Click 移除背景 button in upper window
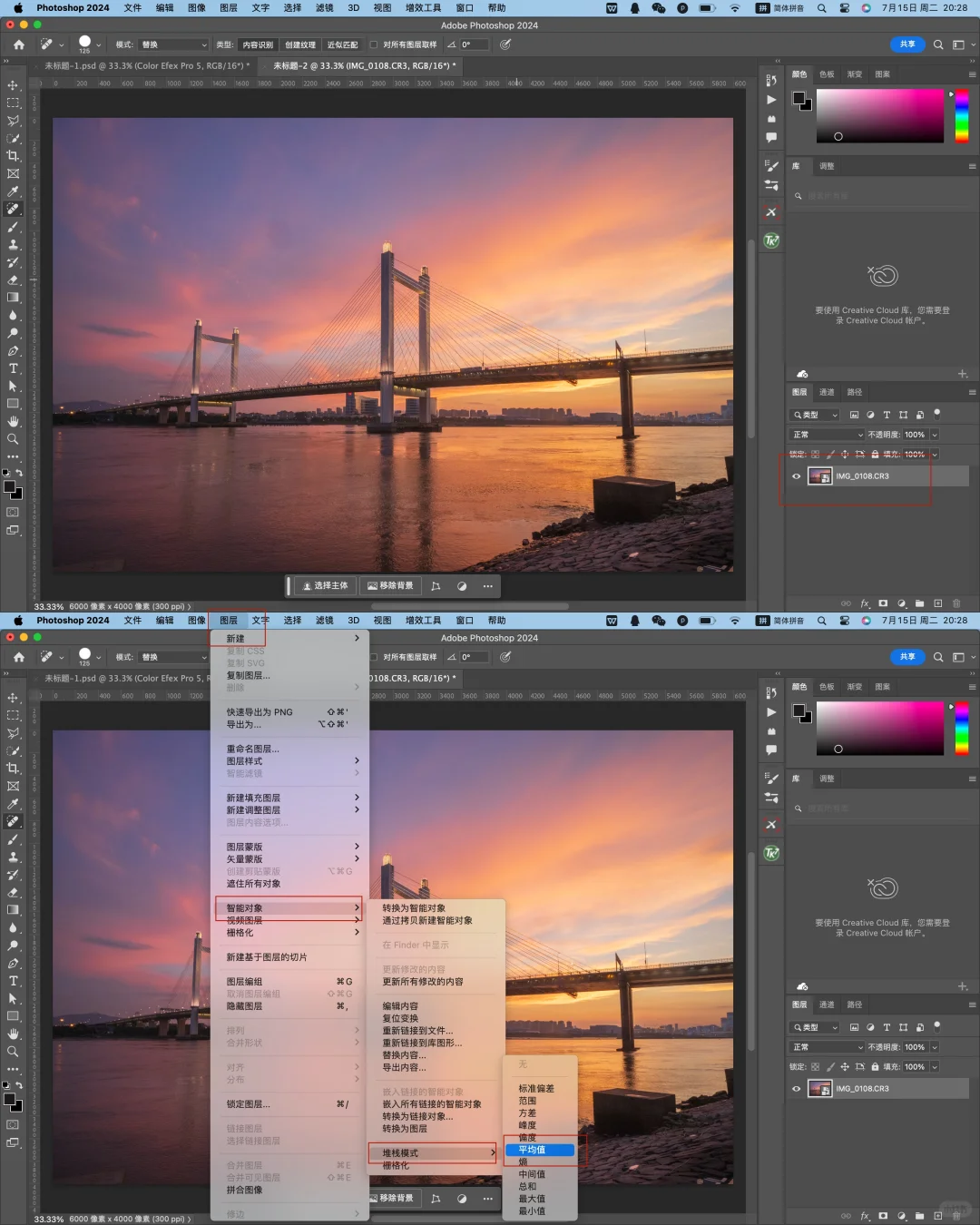This screenshot has height=1225, width=980. 390,586
